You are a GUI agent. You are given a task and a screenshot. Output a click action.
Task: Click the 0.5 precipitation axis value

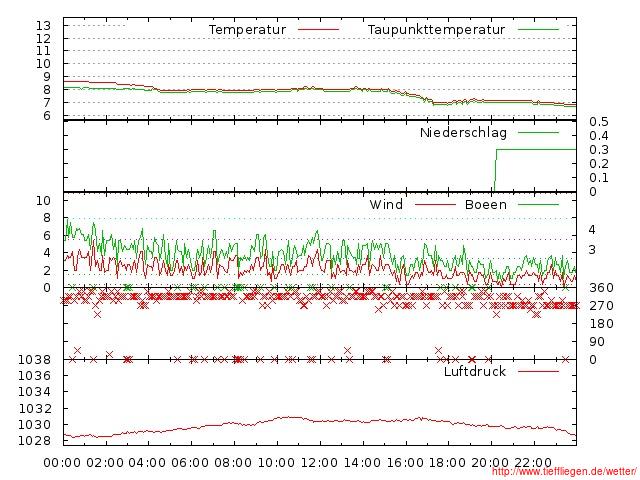pyautogui.click(x=598, y=122)
